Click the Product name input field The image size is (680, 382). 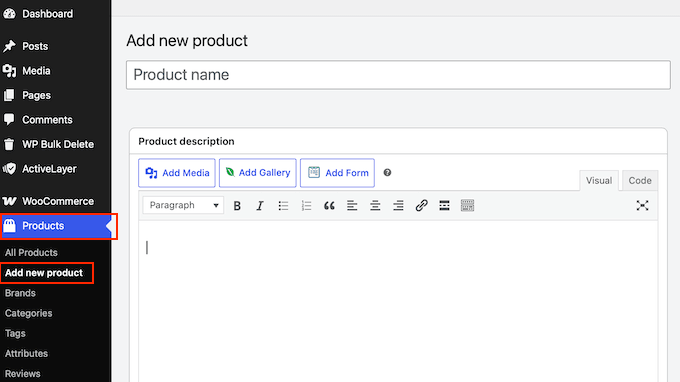(398, 75)
